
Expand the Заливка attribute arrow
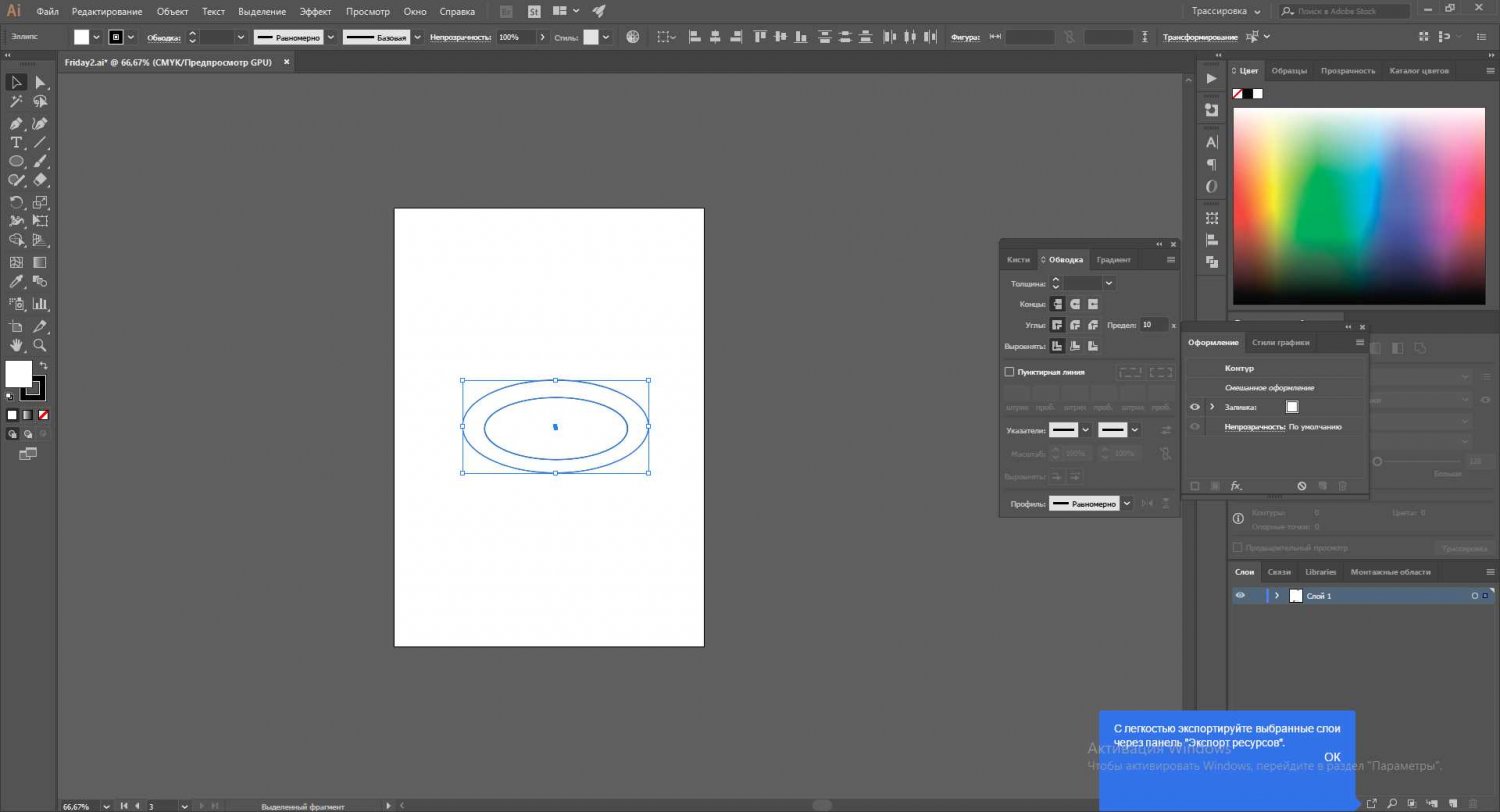[1212, 407]
